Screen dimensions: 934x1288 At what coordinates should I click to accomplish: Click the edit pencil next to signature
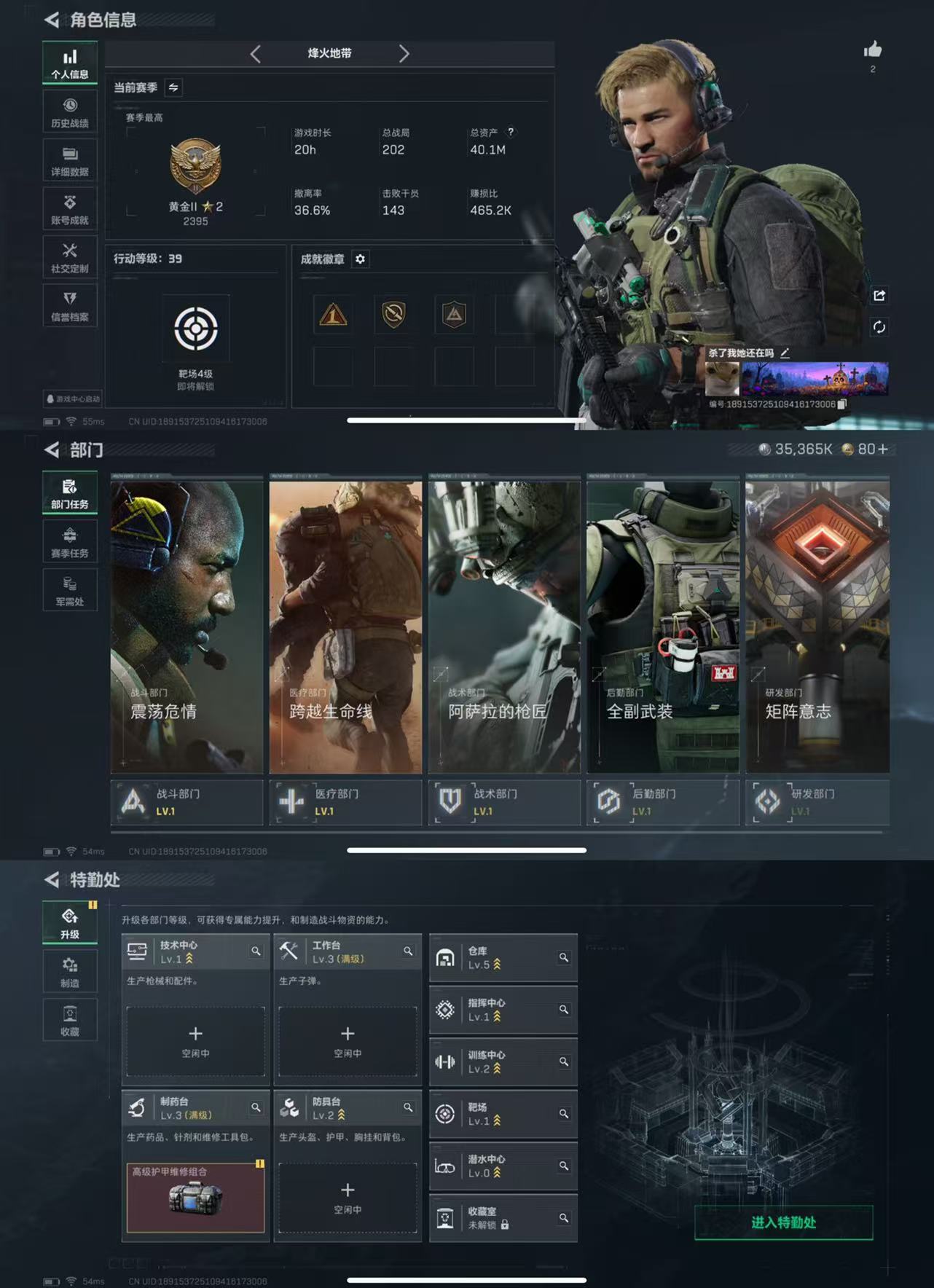tap(785, 353)
